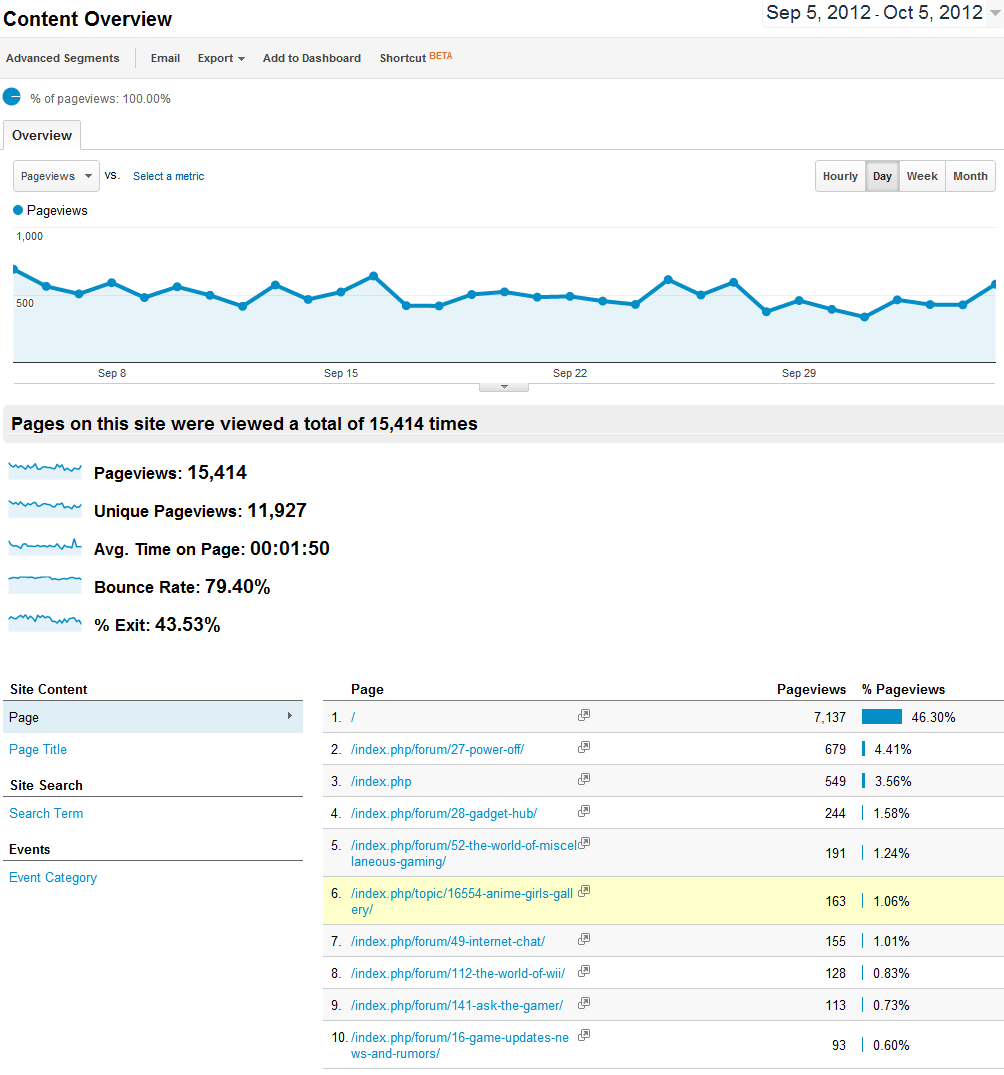Open 49-internet-chat external link icon
Screen dimensions: 1004x1075
coord(584,939)
